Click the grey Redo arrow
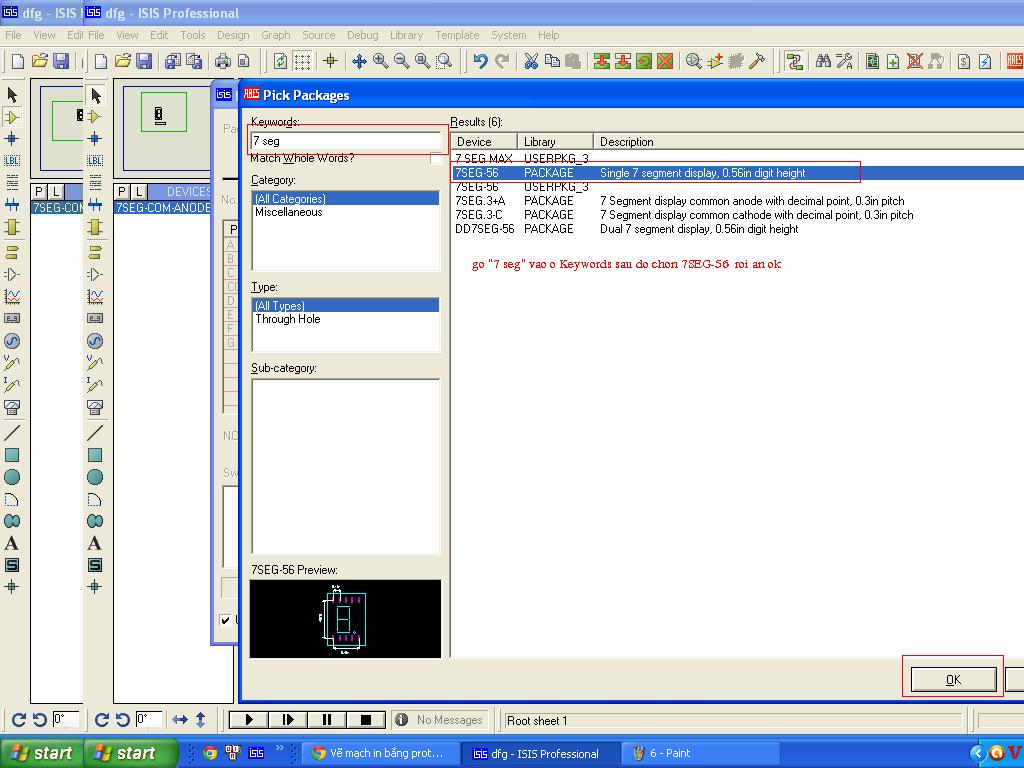The image size is (1024, 768). tap(502, 61)
